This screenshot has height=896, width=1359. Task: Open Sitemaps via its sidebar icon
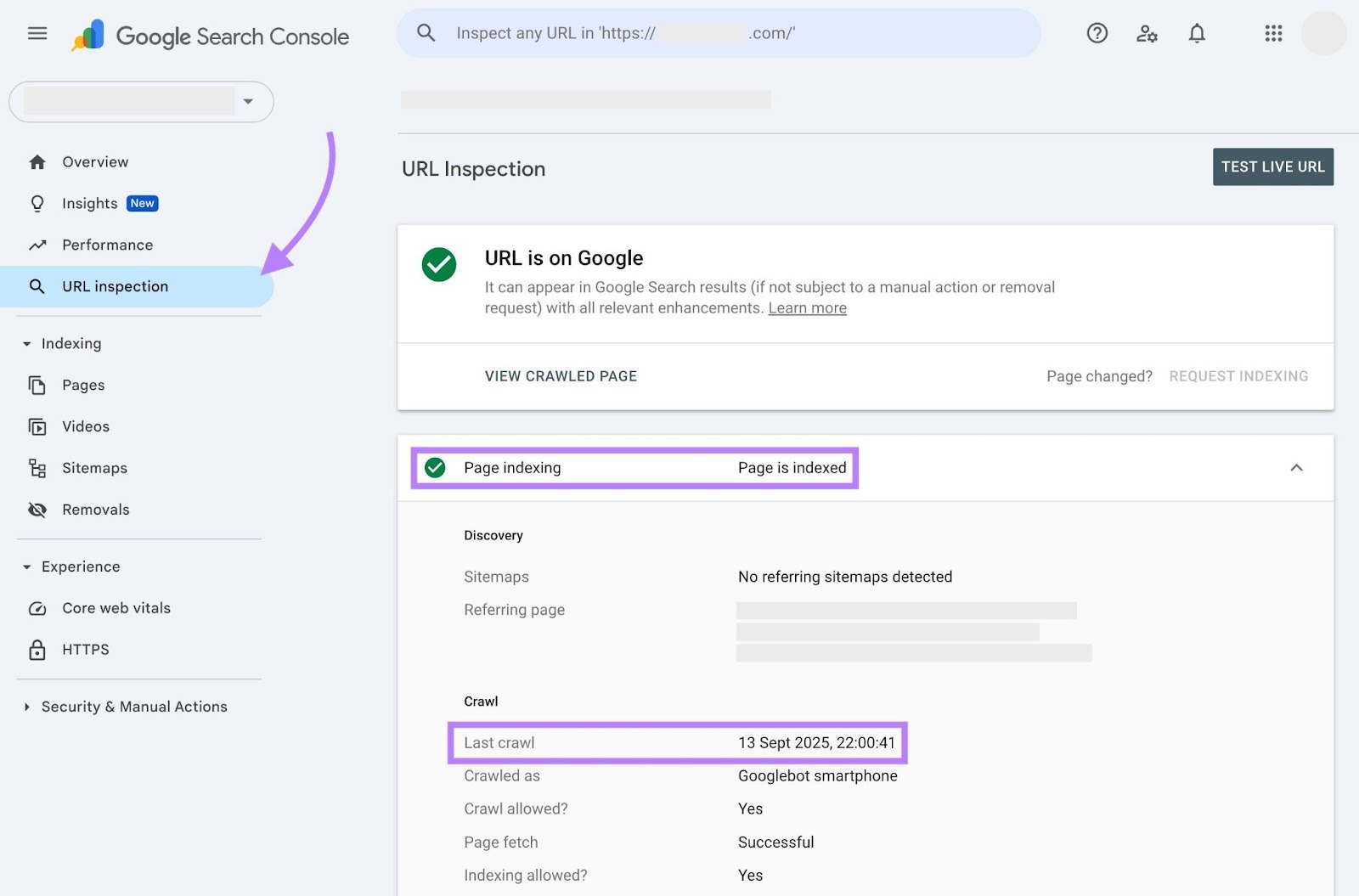(x=37, y=468)
